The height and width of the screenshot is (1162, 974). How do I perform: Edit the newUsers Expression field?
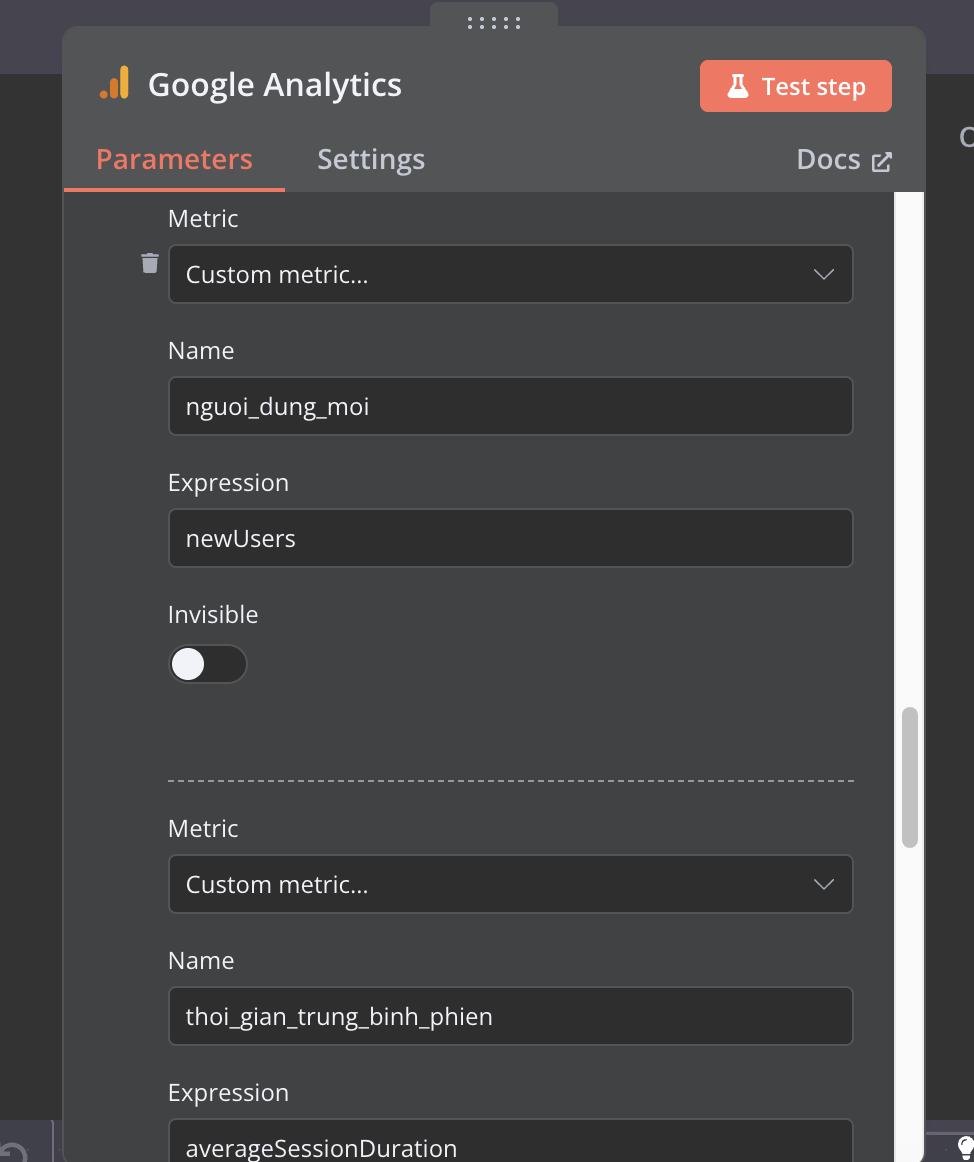coord(511,538)
